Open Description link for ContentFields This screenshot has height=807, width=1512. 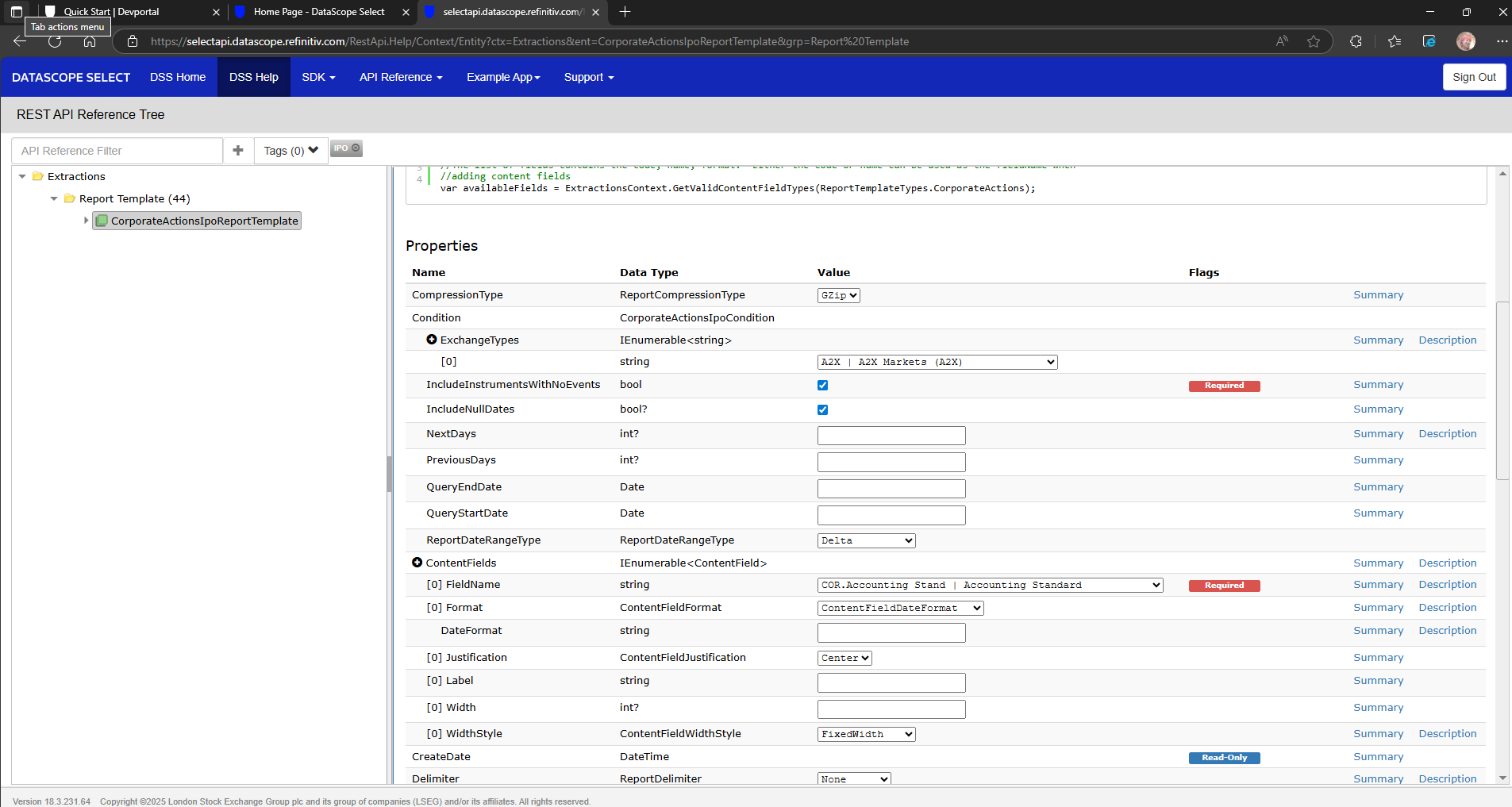[1448, 563]
